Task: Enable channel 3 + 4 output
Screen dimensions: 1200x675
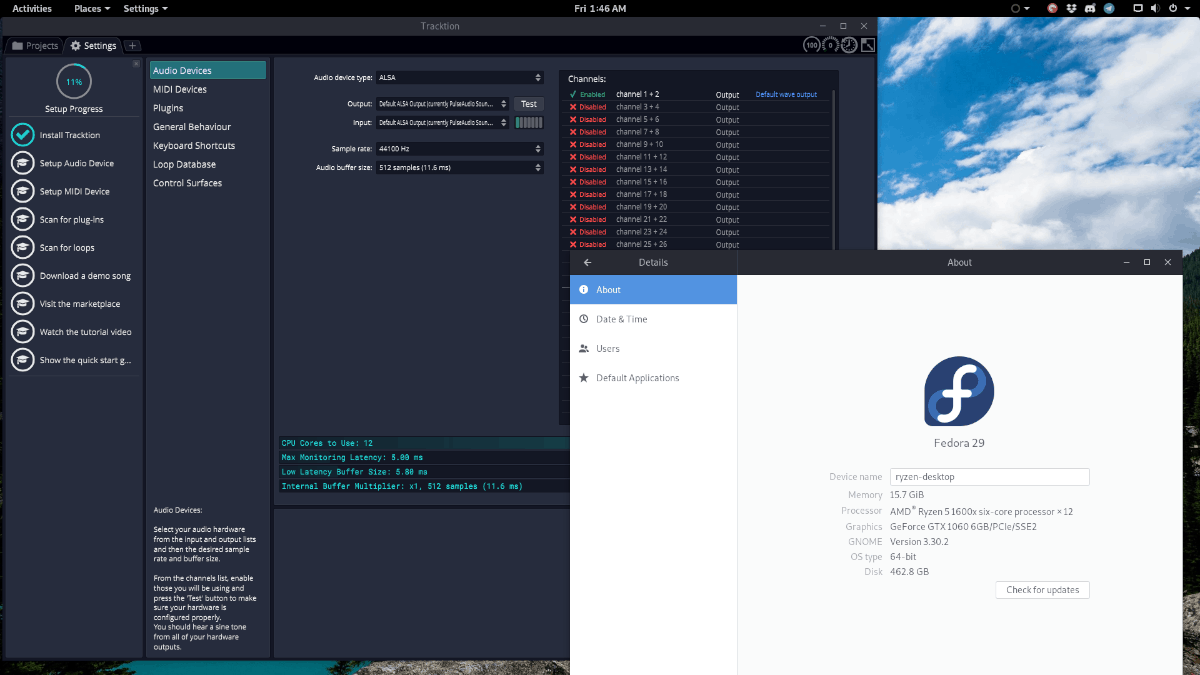Action: [588, 107]
